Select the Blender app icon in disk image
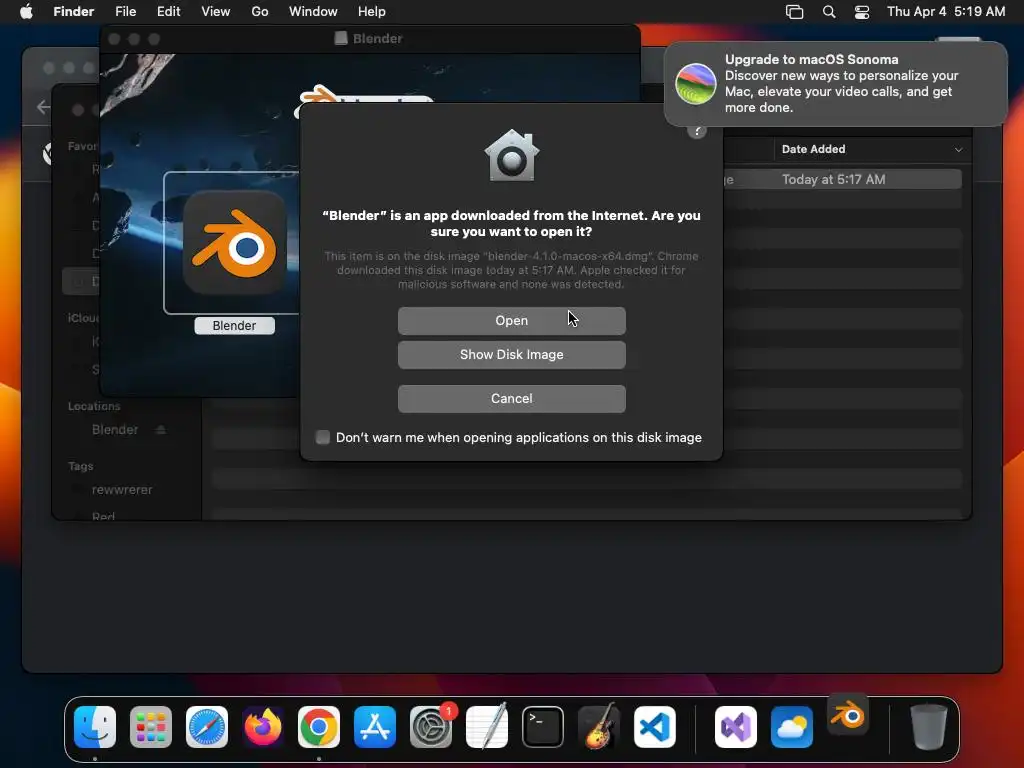1024x768 pixels. click(234, 242)
